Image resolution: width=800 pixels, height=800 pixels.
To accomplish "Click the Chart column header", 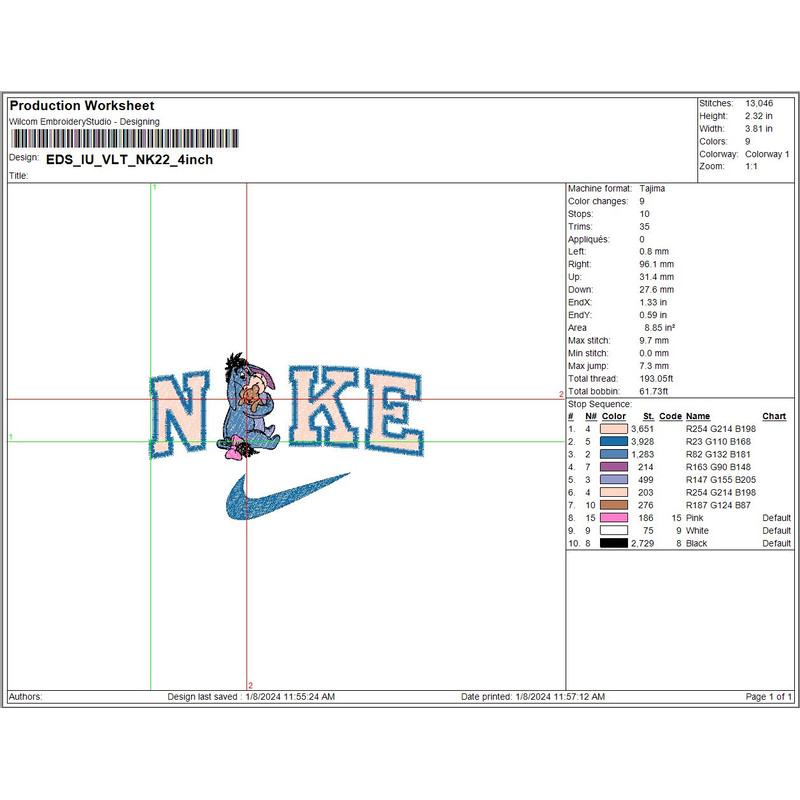I will pyautogui.click(x=774, y=416).
